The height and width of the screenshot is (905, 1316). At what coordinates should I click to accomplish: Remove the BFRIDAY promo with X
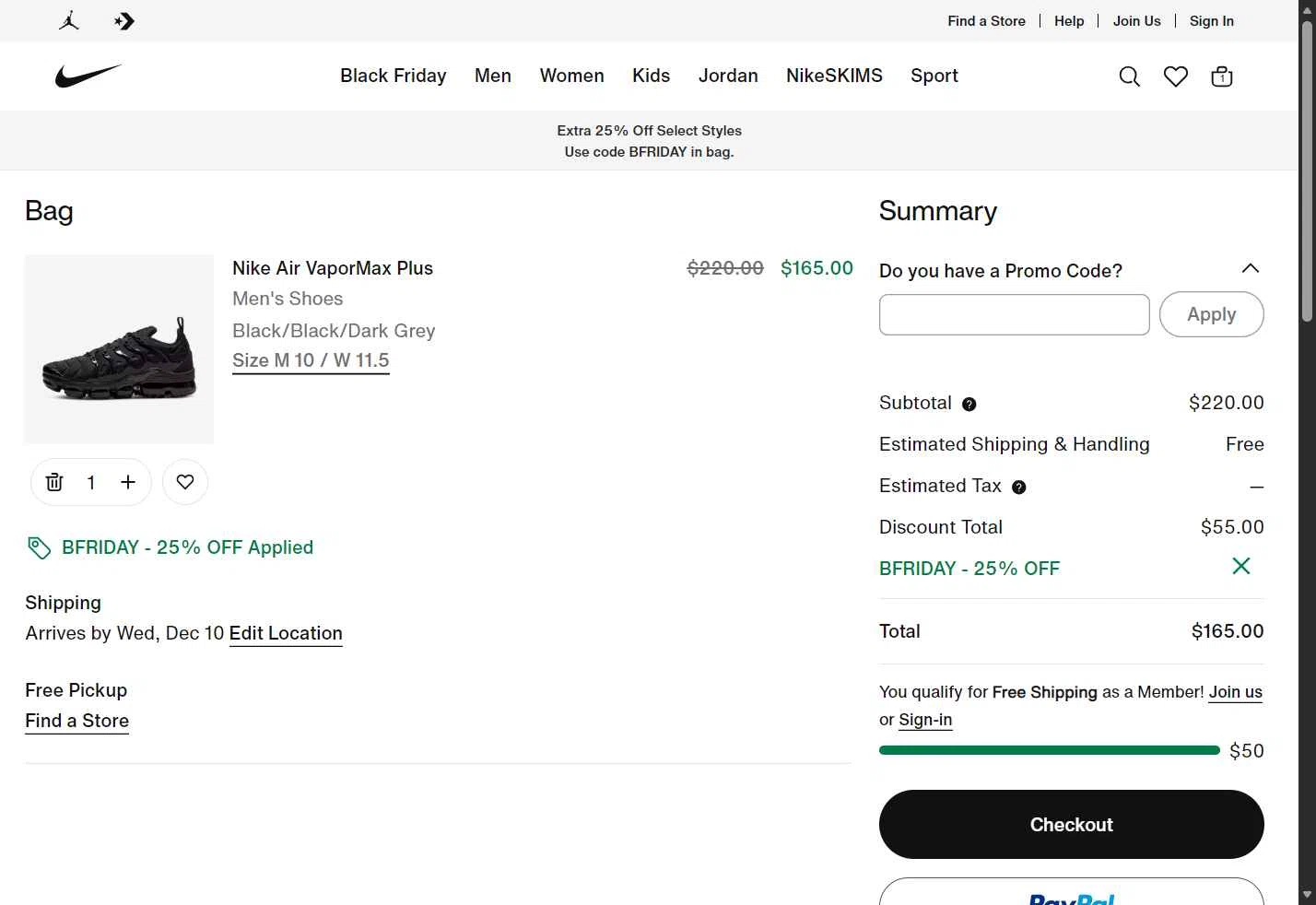1241,566
